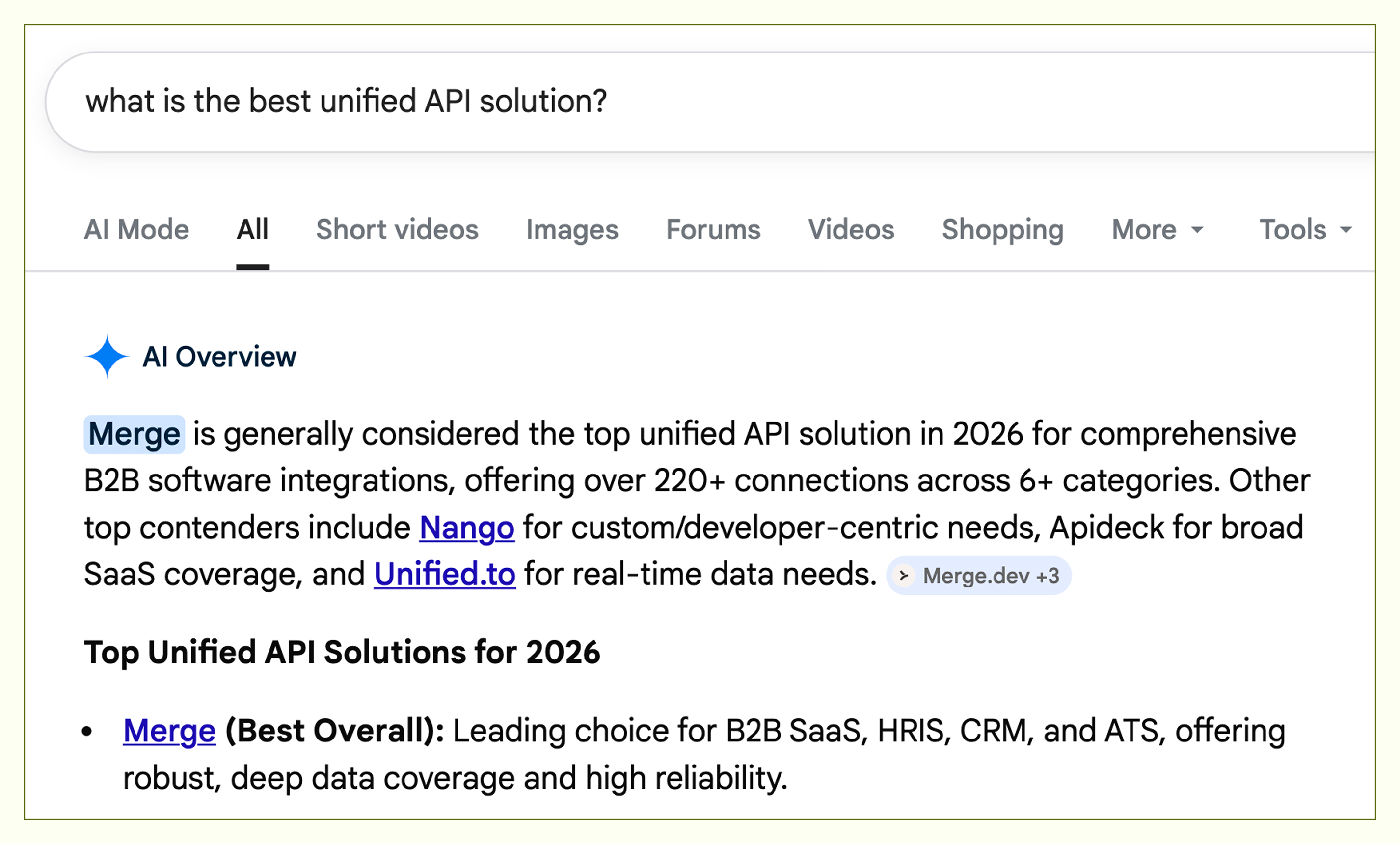Click the More menu label

tap(1143, 230)
